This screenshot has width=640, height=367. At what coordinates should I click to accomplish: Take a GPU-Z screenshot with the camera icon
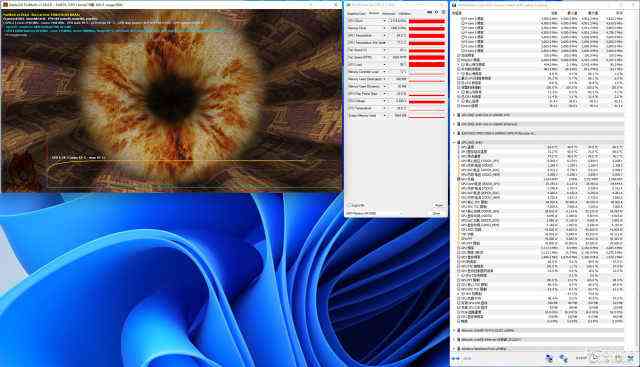429,13
